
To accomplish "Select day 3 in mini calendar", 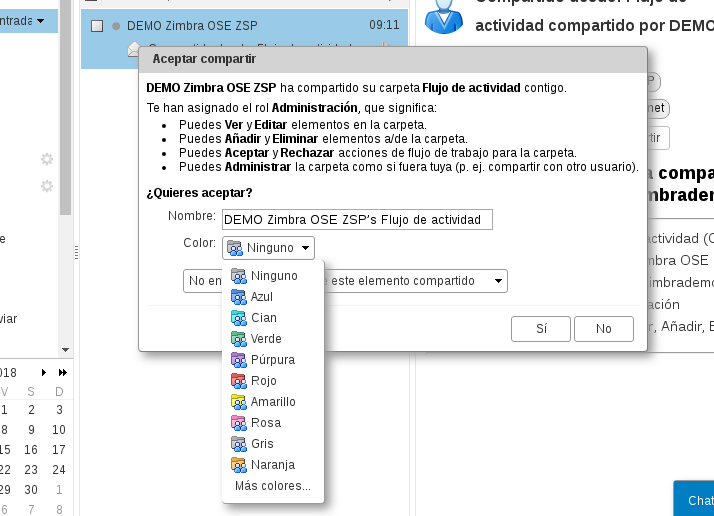I will click(59, 410).
